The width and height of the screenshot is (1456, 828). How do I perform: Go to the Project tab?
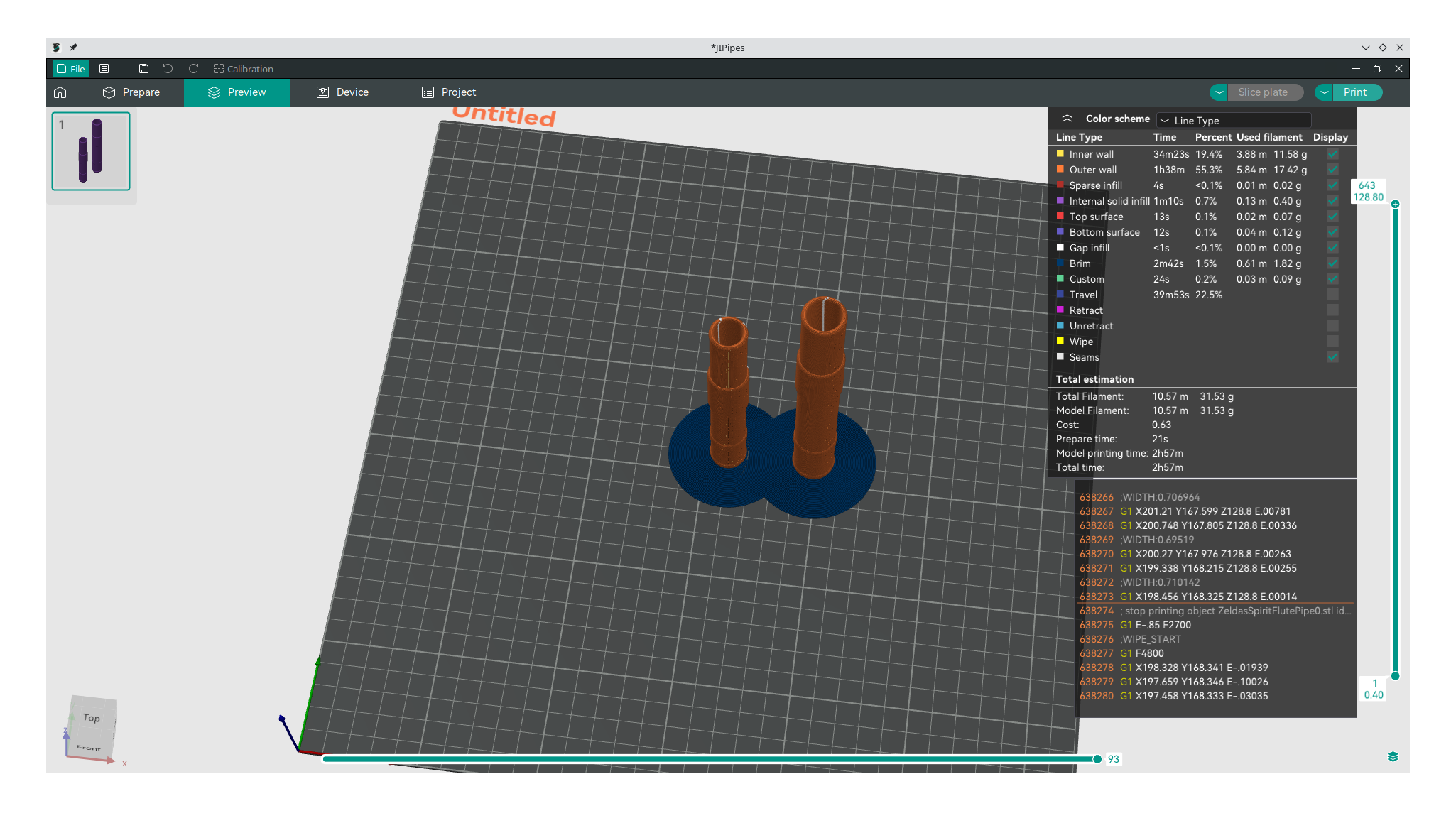pyautogui.click(x=449, y=92)
